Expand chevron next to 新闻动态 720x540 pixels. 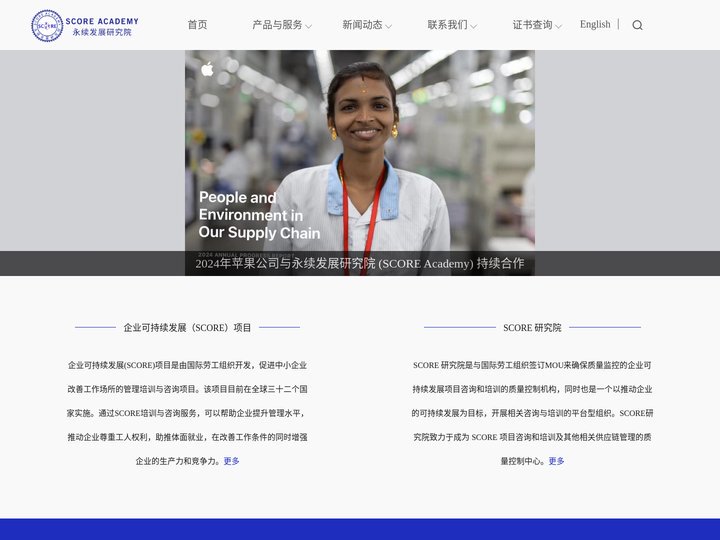[388, 27]
